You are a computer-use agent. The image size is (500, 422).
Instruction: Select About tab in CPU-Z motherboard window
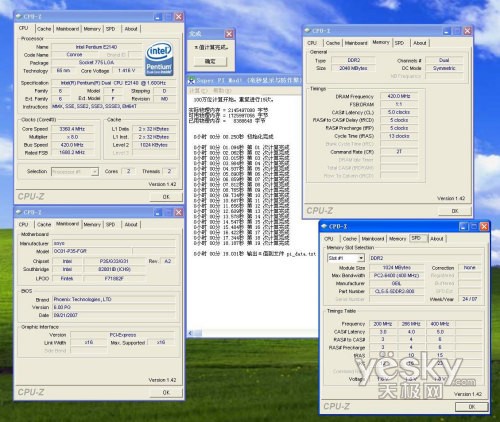(131, 225)
